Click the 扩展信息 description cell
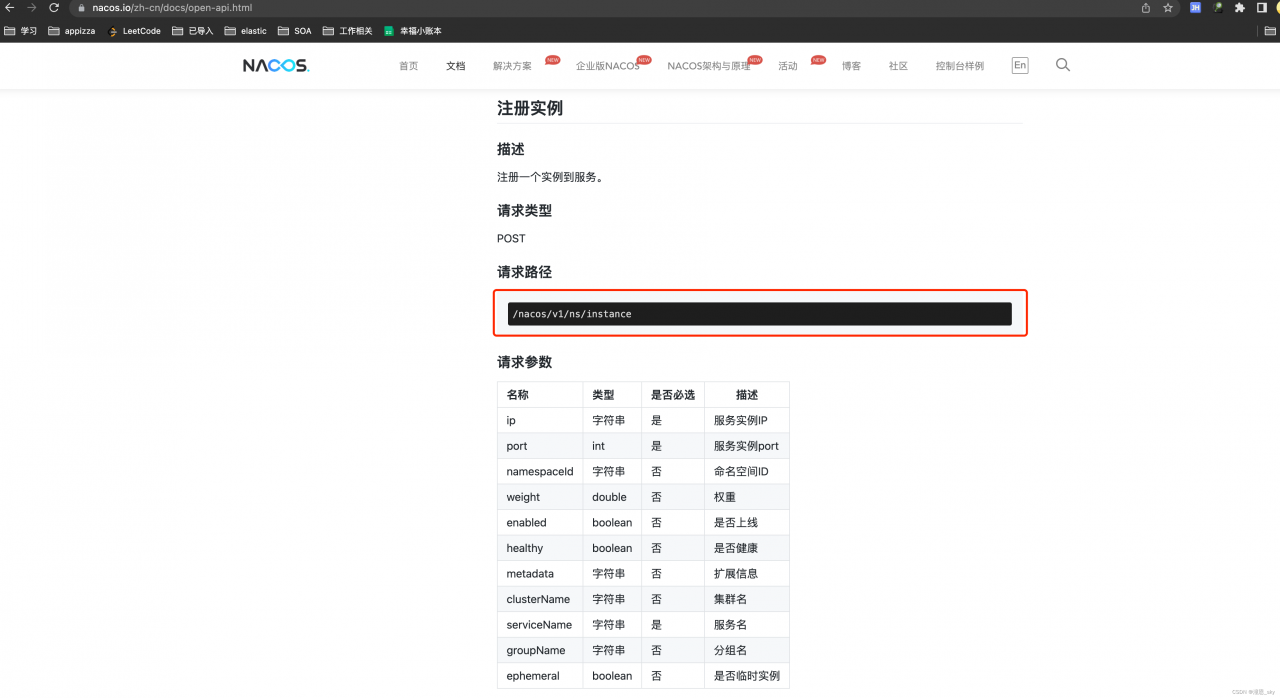 pos(747,573)
